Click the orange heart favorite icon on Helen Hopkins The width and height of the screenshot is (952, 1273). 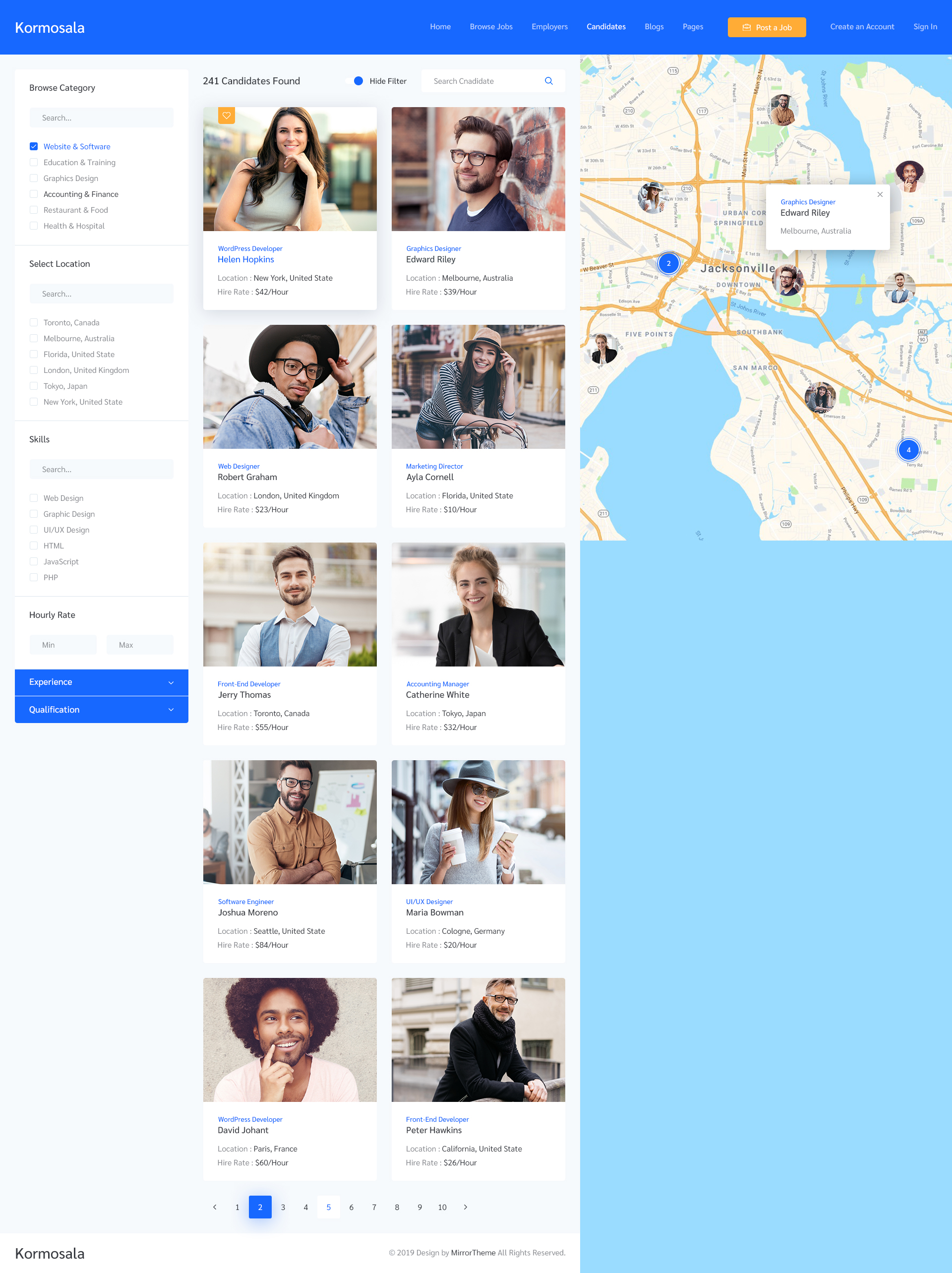point(226,115)
